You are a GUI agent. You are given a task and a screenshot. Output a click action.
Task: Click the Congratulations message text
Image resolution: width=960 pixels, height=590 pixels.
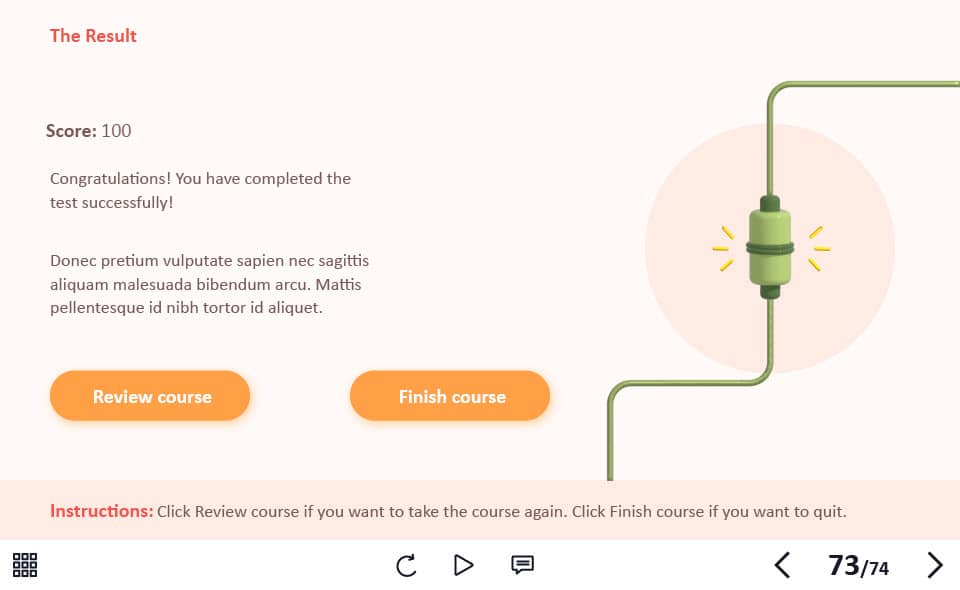[200, 190]
